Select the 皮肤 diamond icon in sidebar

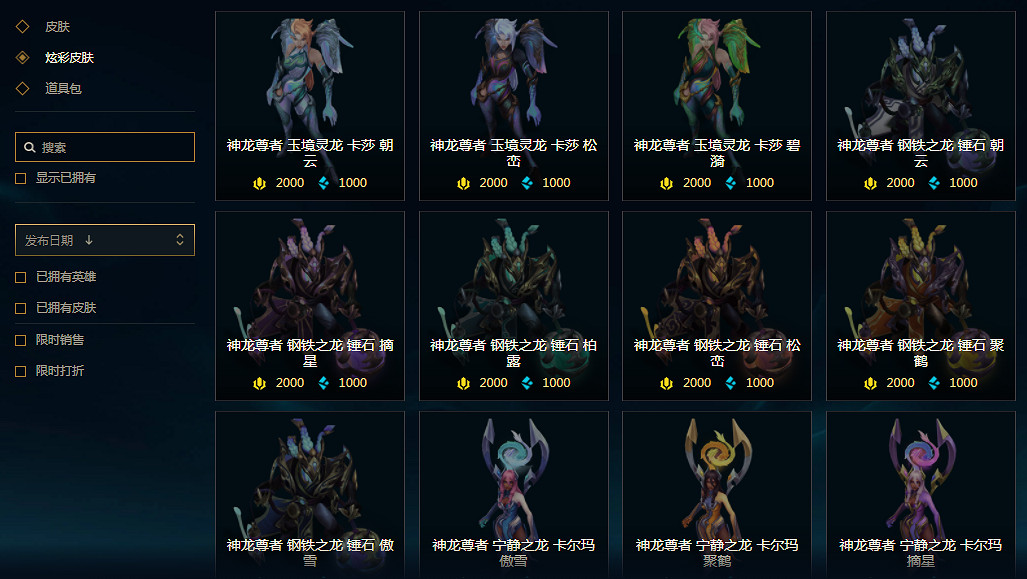[x=22, y=27]
